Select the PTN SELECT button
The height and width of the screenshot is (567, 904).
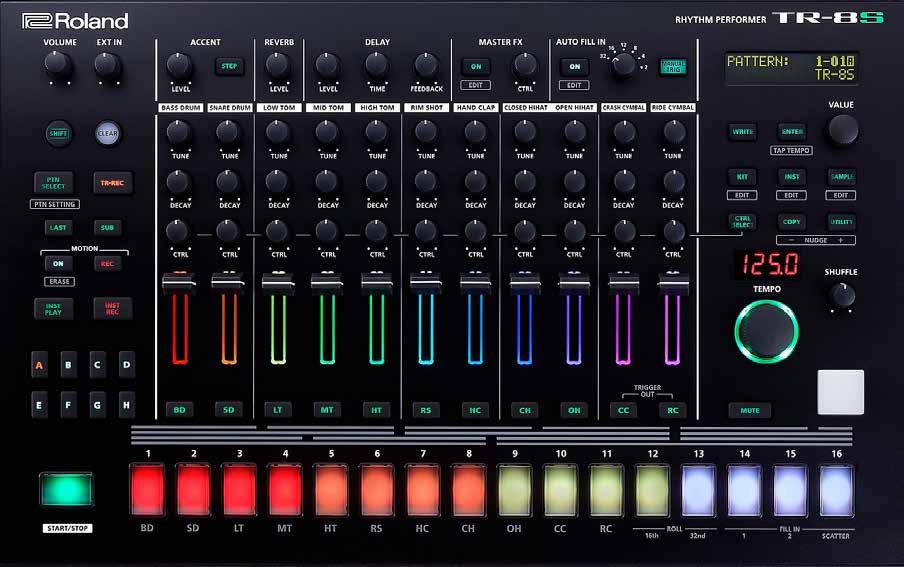pyautogui.click(x=54, y=183)
